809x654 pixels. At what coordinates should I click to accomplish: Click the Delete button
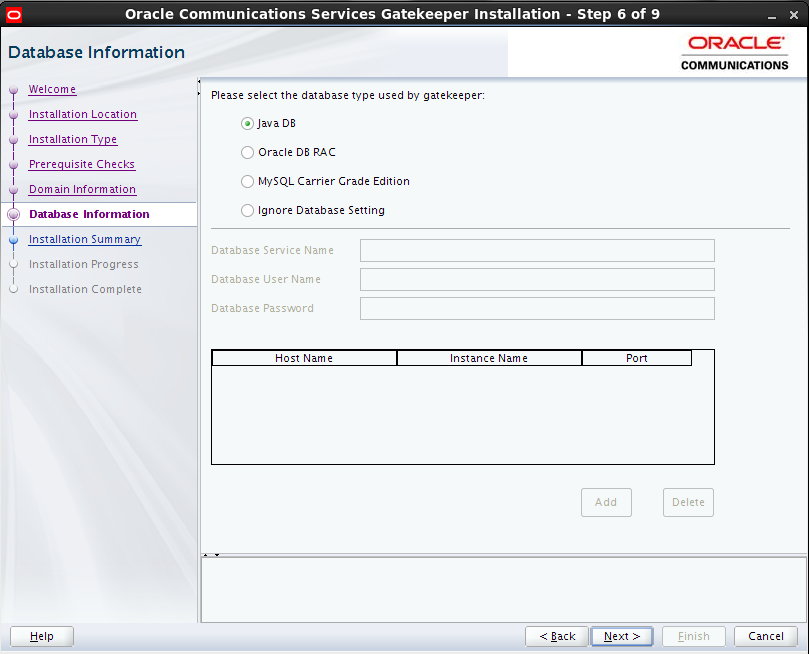click(688, 502)
